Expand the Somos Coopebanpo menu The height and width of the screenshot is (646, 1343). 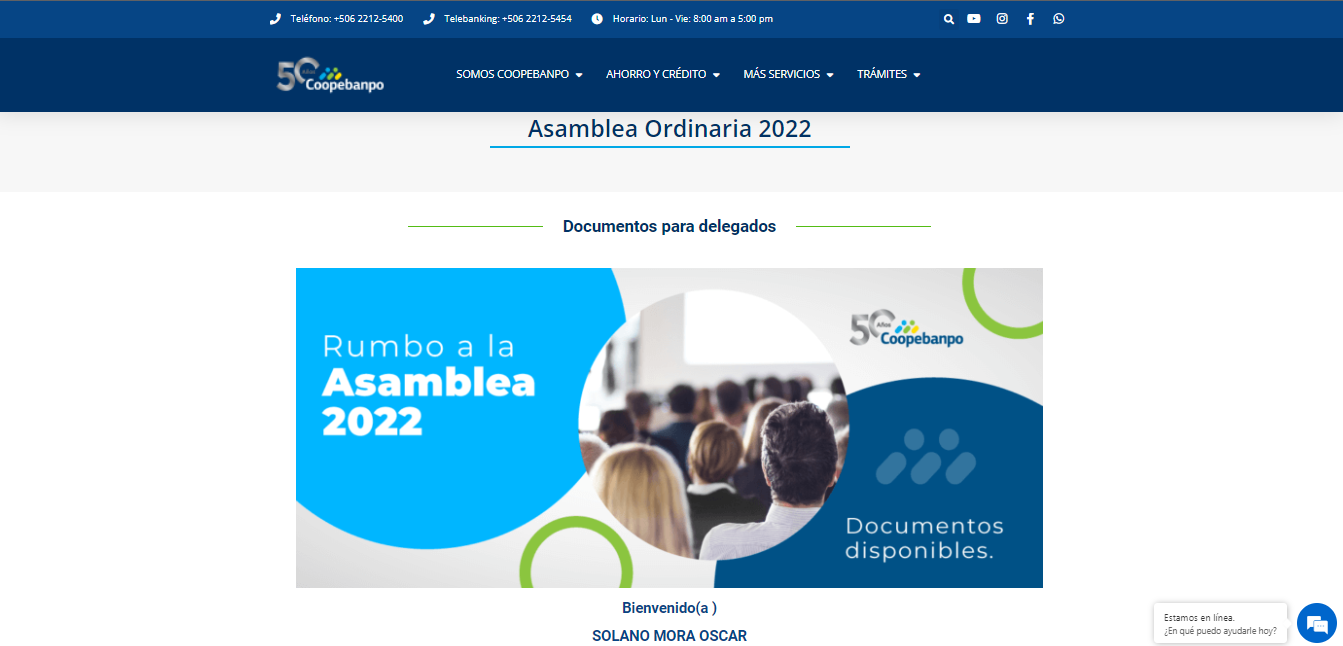[519, 75]
